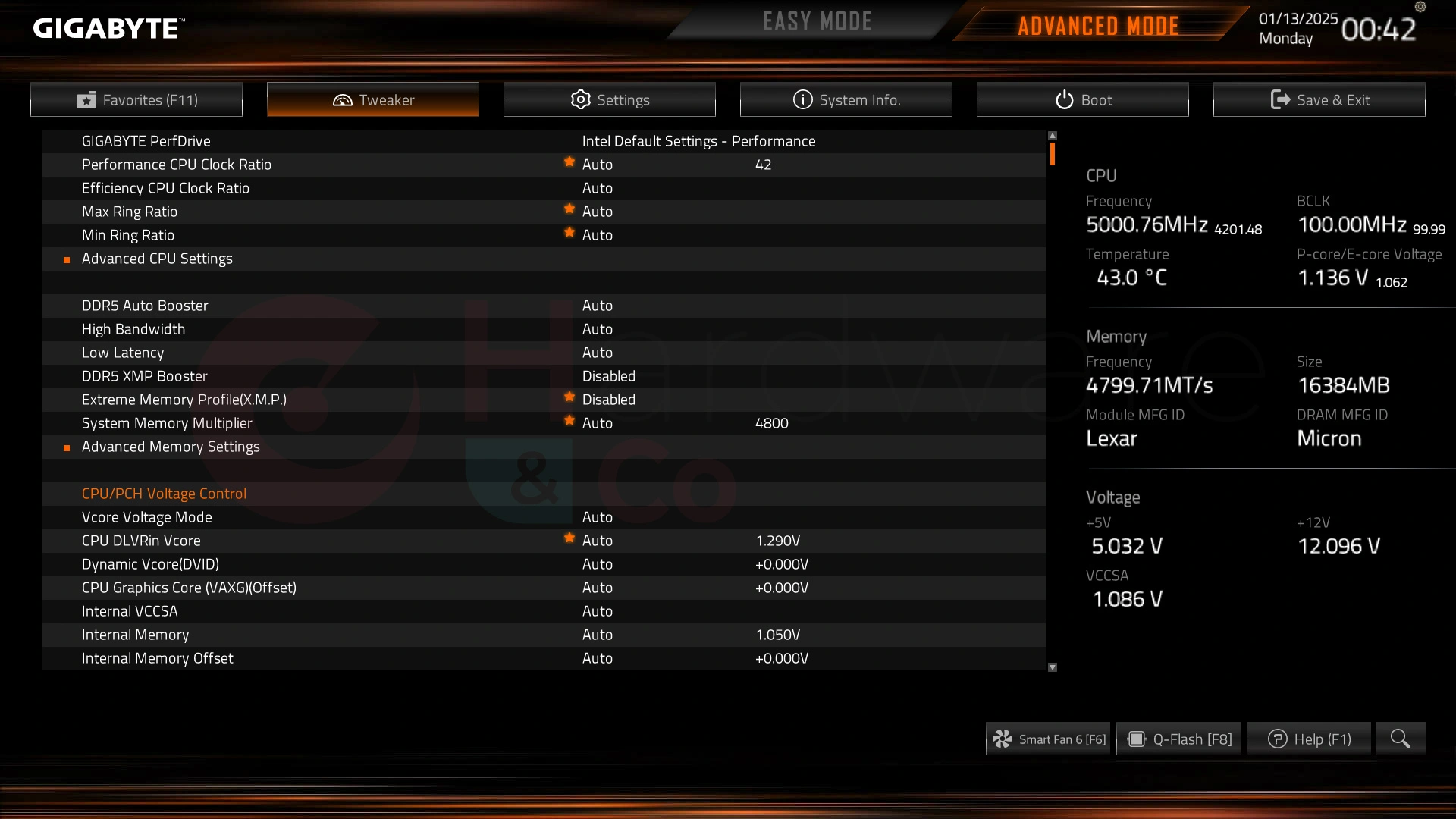Enable DDR5 XMP Booster

coord(607,375)
